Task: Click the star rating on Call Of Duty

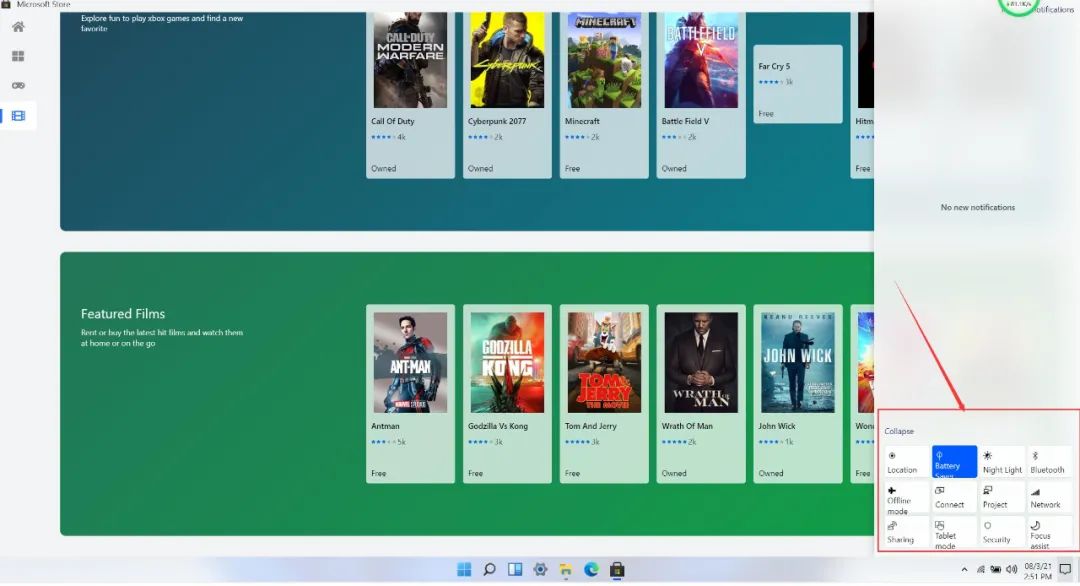Action: 382,137
